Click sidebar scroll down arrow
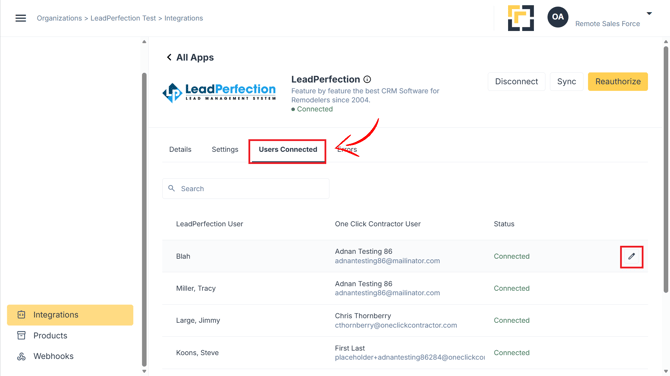 pos(144,371)
